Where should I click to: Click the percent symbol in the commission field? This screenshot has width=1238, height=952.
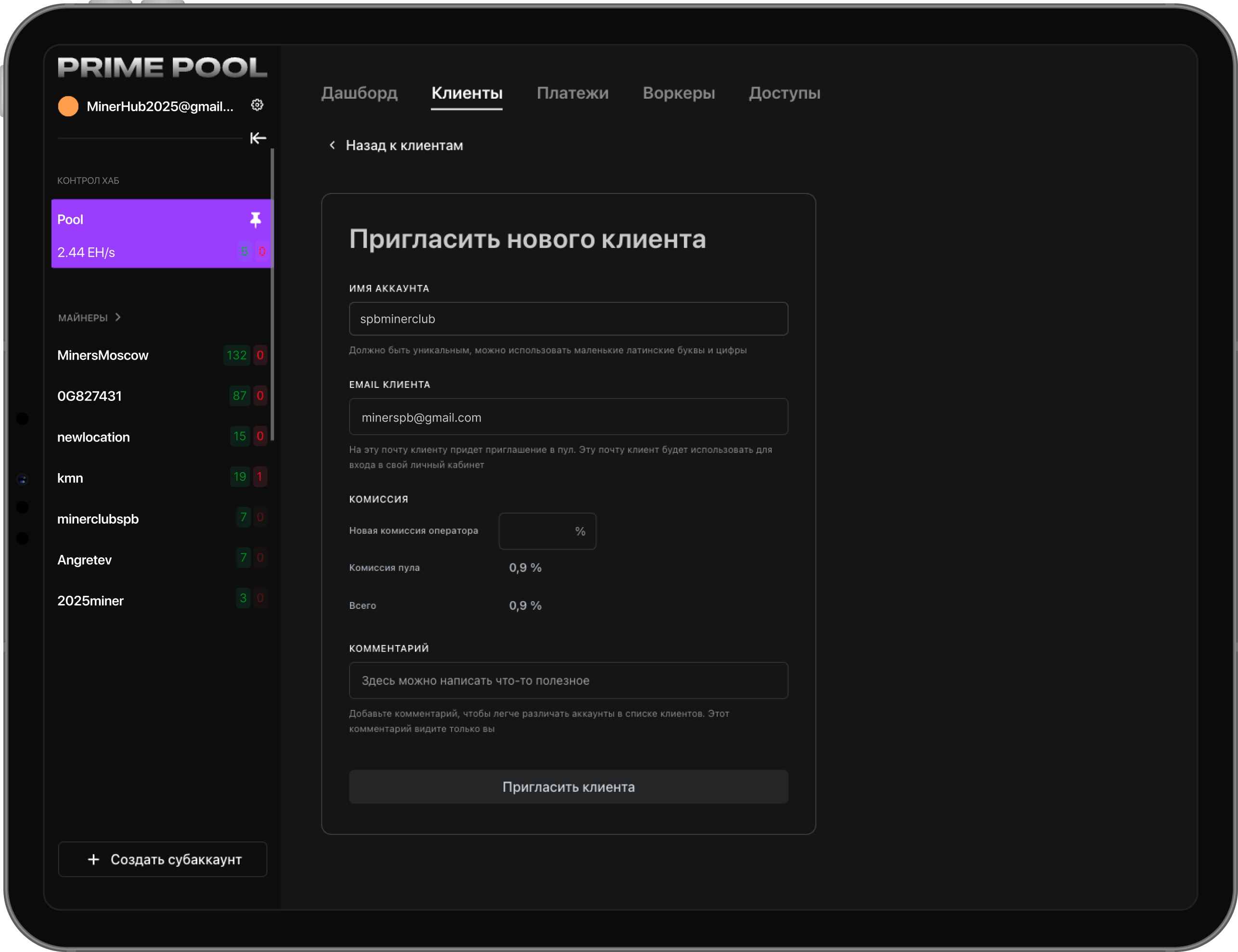[580, 531]
